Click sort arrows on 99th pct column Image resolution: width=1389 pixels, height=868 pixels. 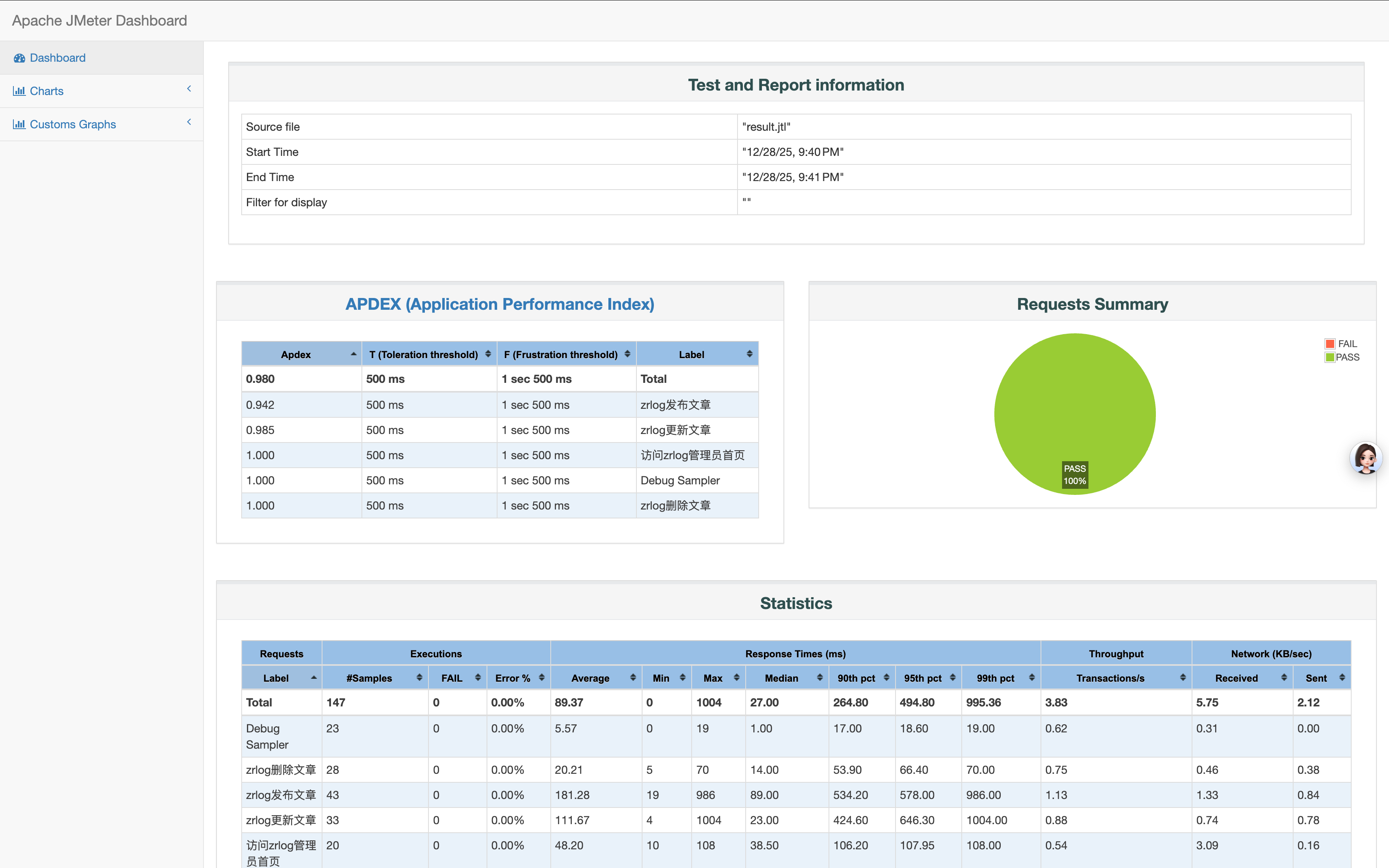coord(1031,678)
